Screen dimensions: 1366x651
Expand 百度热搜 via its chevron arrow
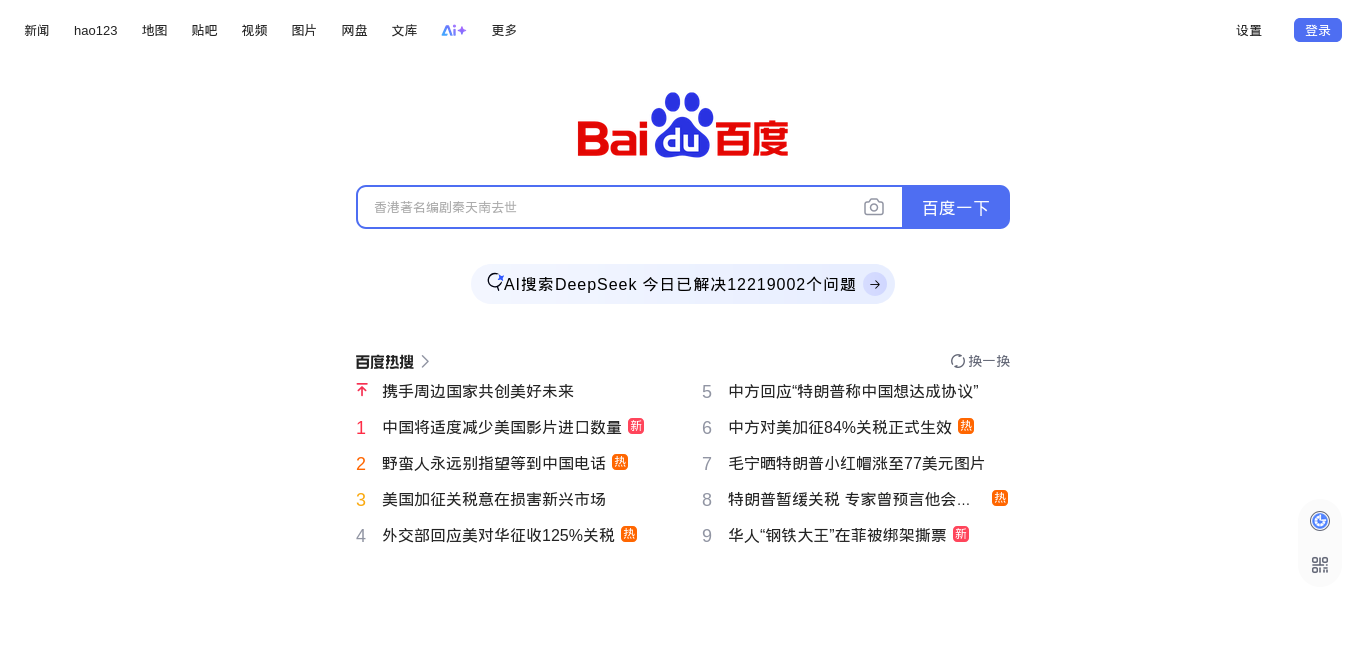425,361
